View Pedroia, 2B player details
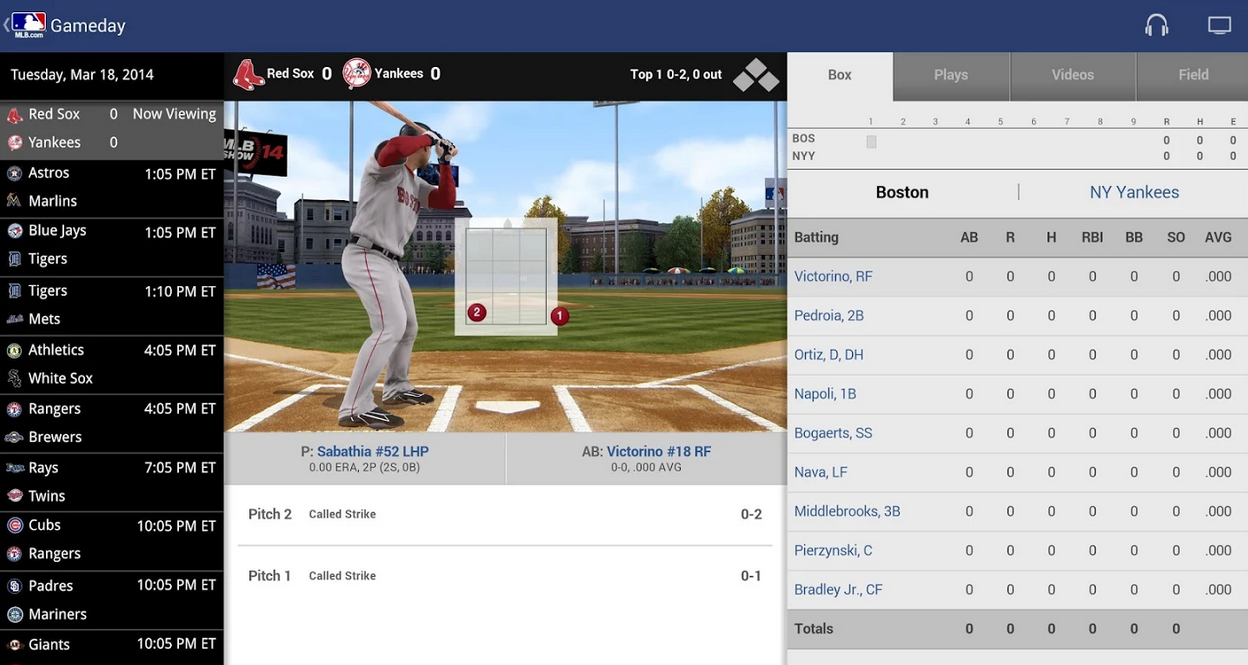 pos(829,315)
